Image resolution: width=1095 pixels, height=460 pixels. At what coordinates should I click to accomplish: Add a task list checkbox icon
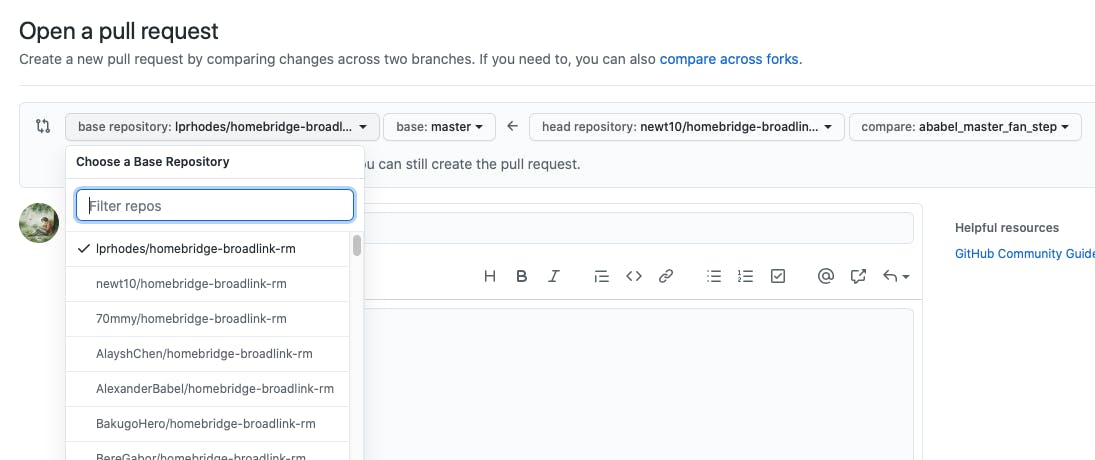(x=778, y=276)
